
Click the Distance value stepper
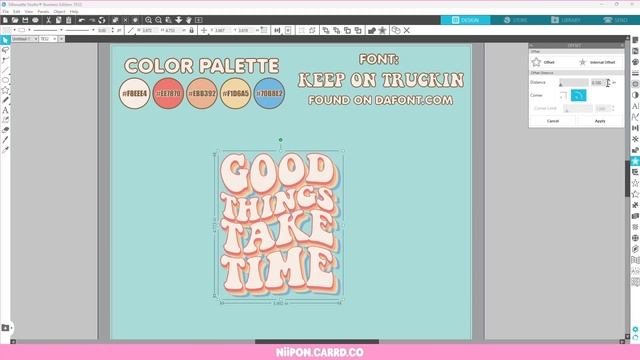pos(608,82)
